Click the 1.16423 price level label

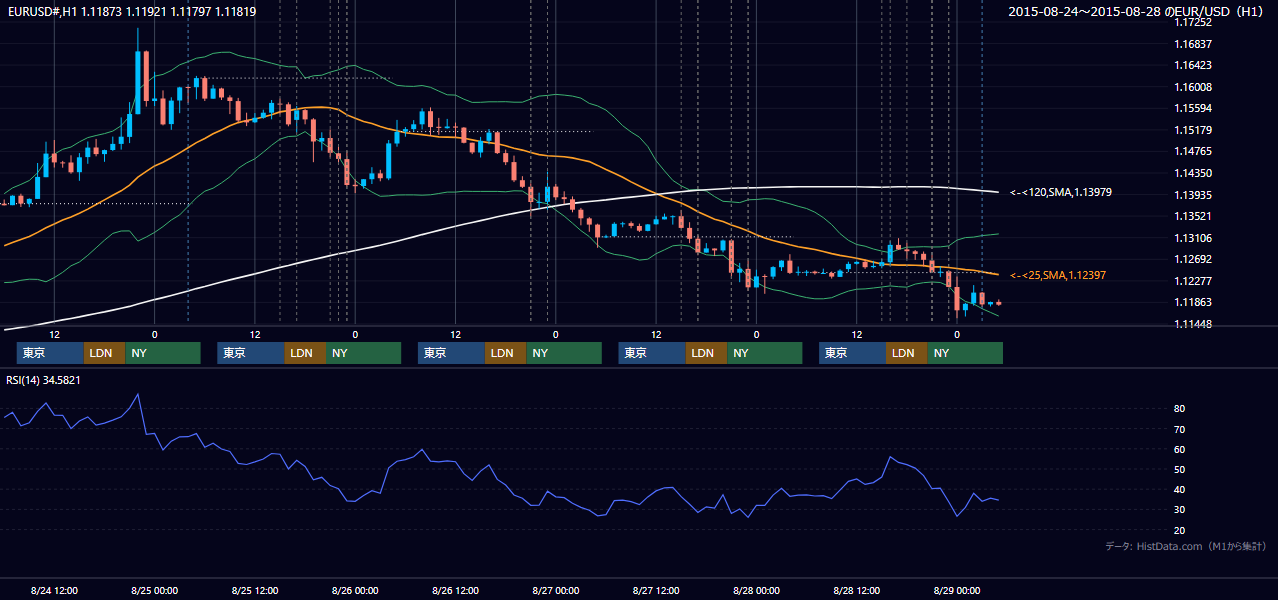point(1193,65)
